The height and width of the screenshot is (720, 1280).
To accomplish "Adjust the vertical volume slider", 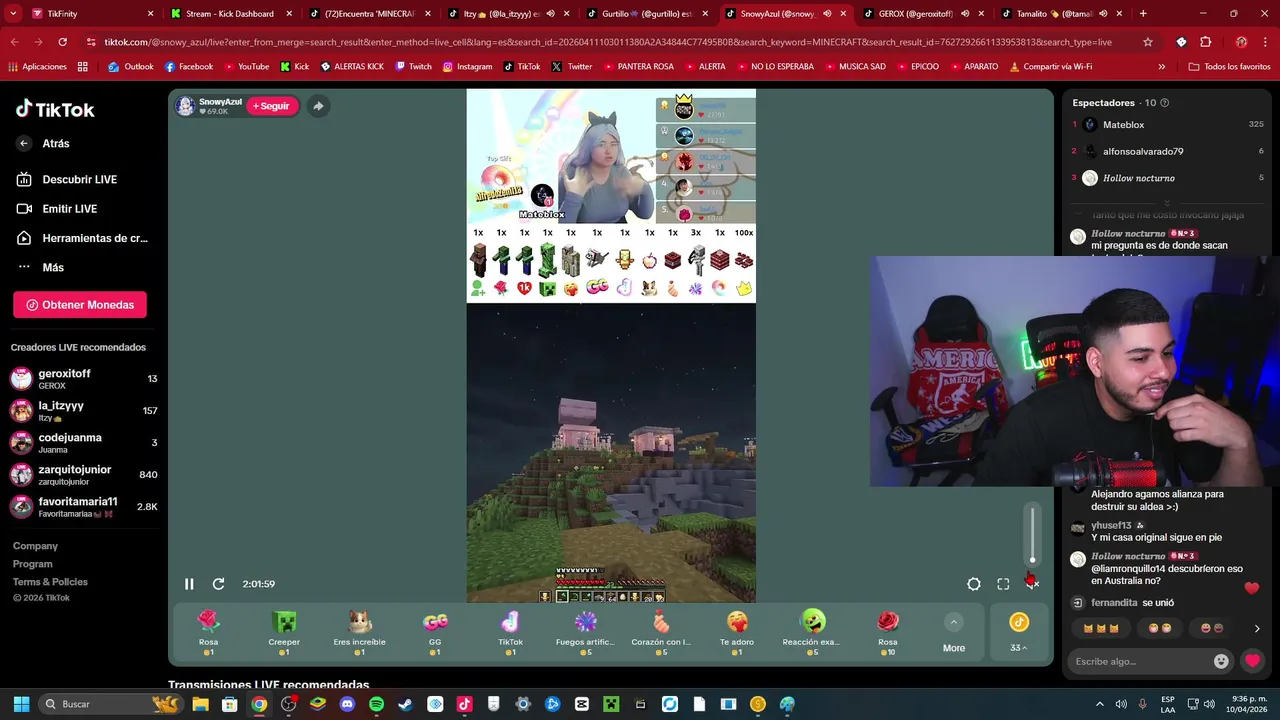I will [x=1033, y=535].
